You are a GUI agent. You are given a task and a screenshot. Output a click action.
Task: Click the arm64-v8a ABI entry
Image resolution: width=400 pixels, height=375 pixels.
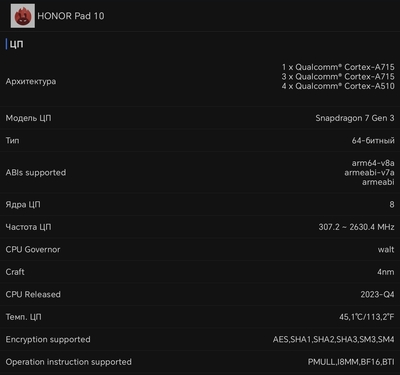click(373, 163)
